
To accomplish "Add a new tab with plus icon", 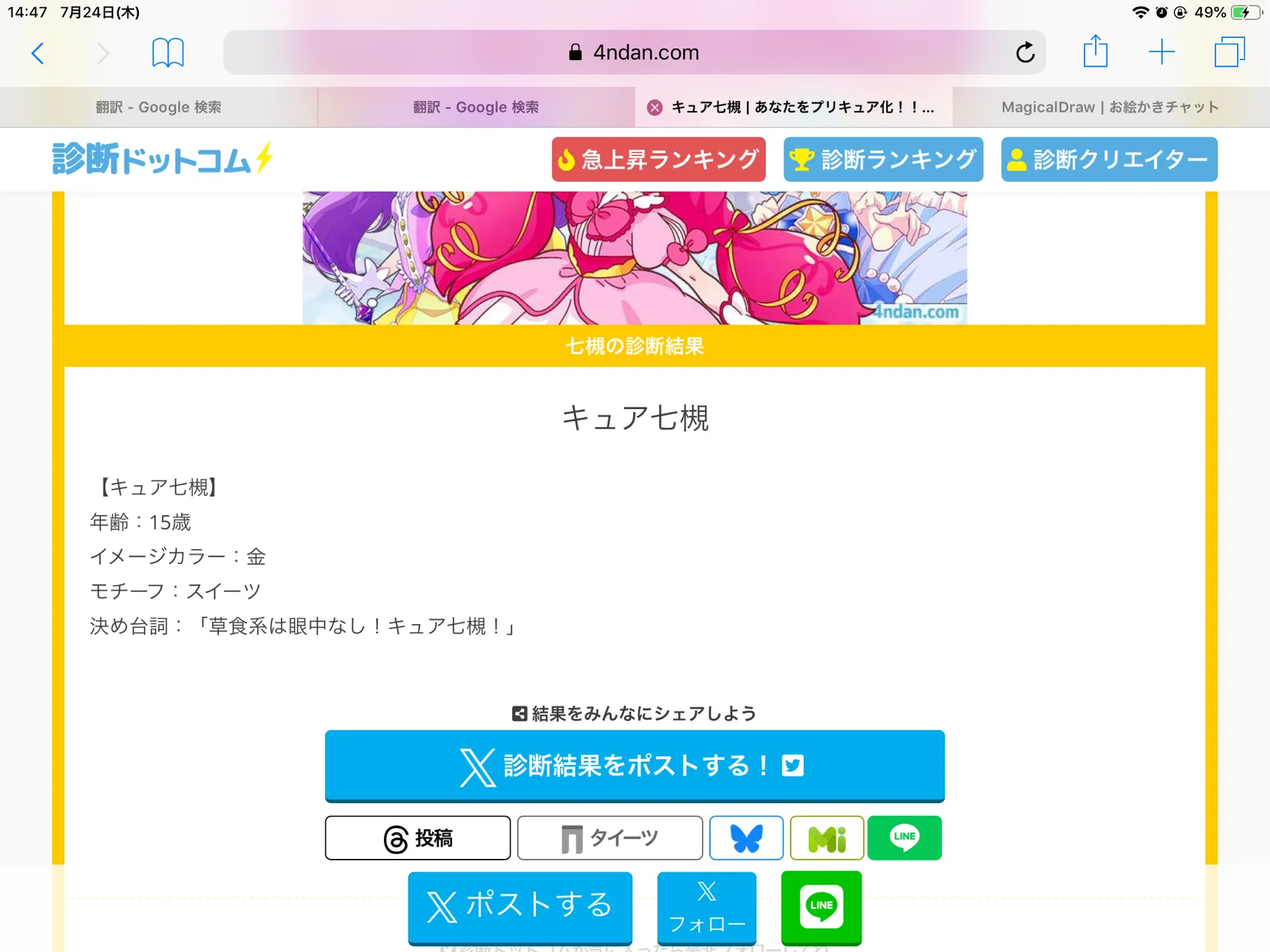I will coord(1161,52).
